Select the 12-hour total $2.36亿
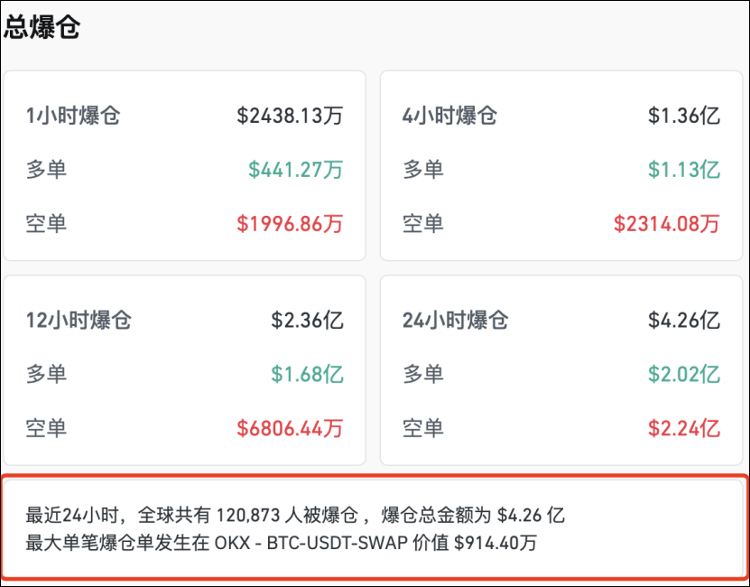 pos(307,320)
